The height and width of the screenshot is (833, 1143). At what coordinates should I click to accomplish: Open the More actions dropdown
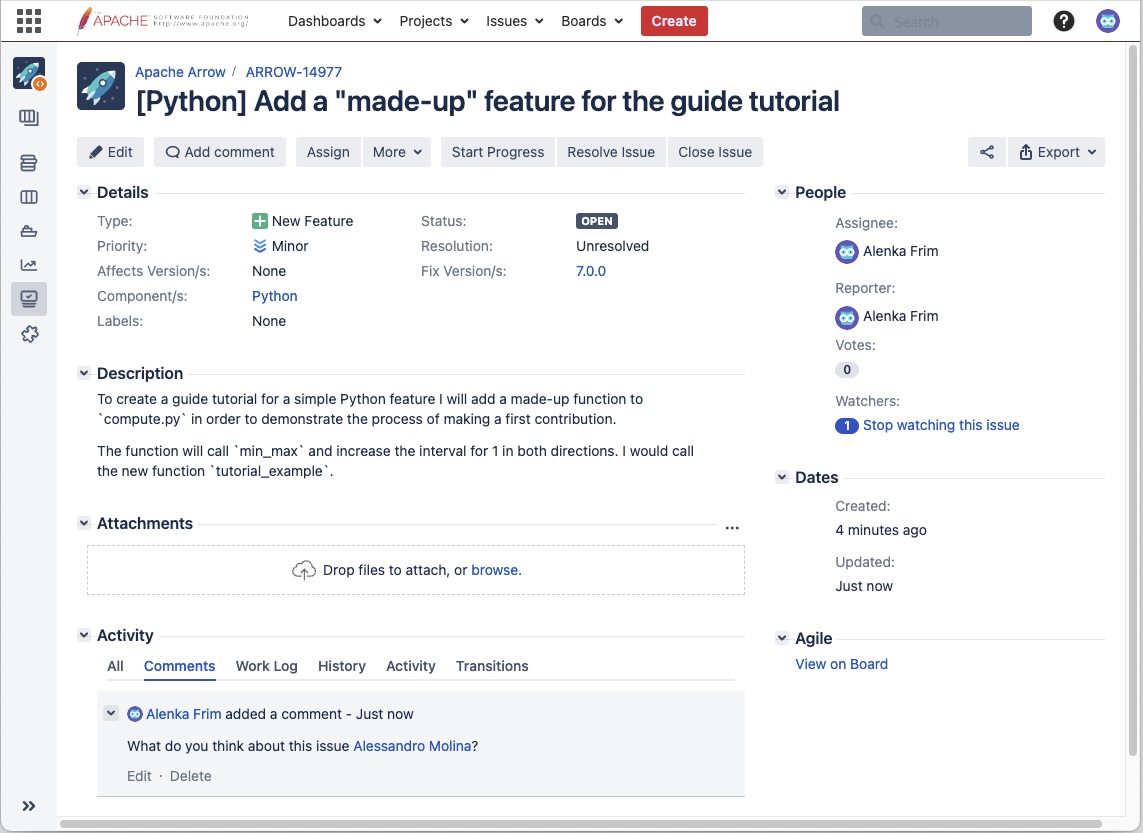coord(397,152)
